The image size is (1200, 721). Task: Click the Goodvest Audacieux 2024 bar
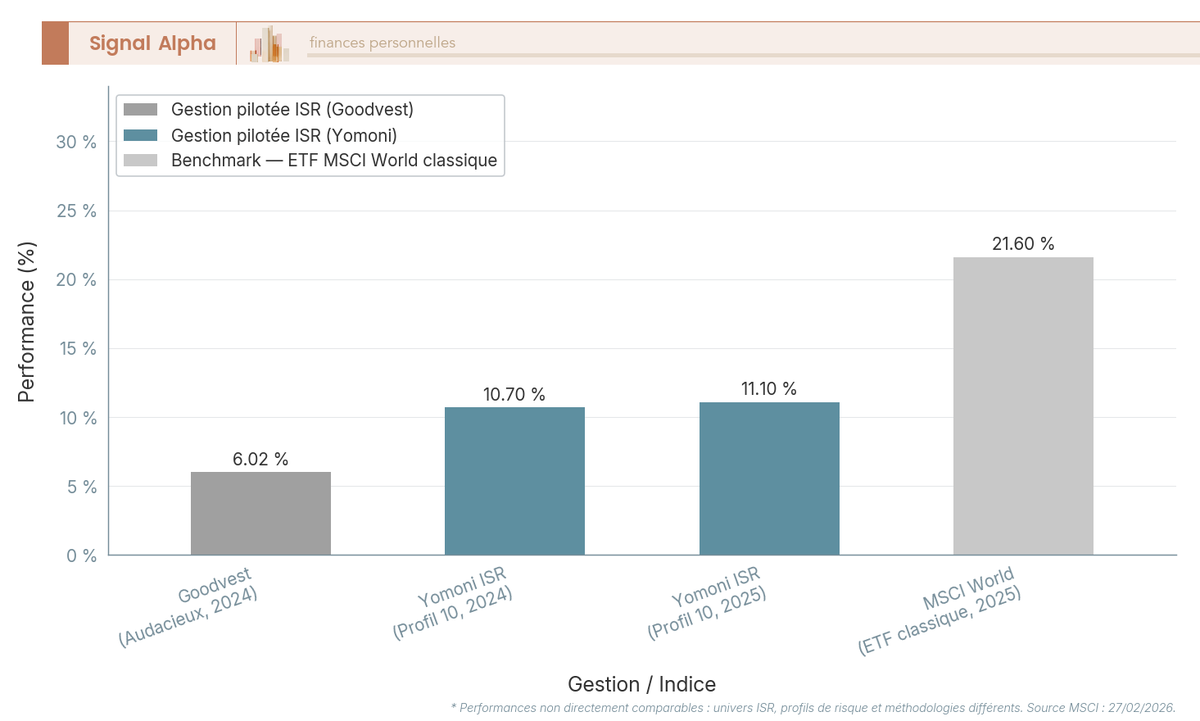click(x=260, y=513)
